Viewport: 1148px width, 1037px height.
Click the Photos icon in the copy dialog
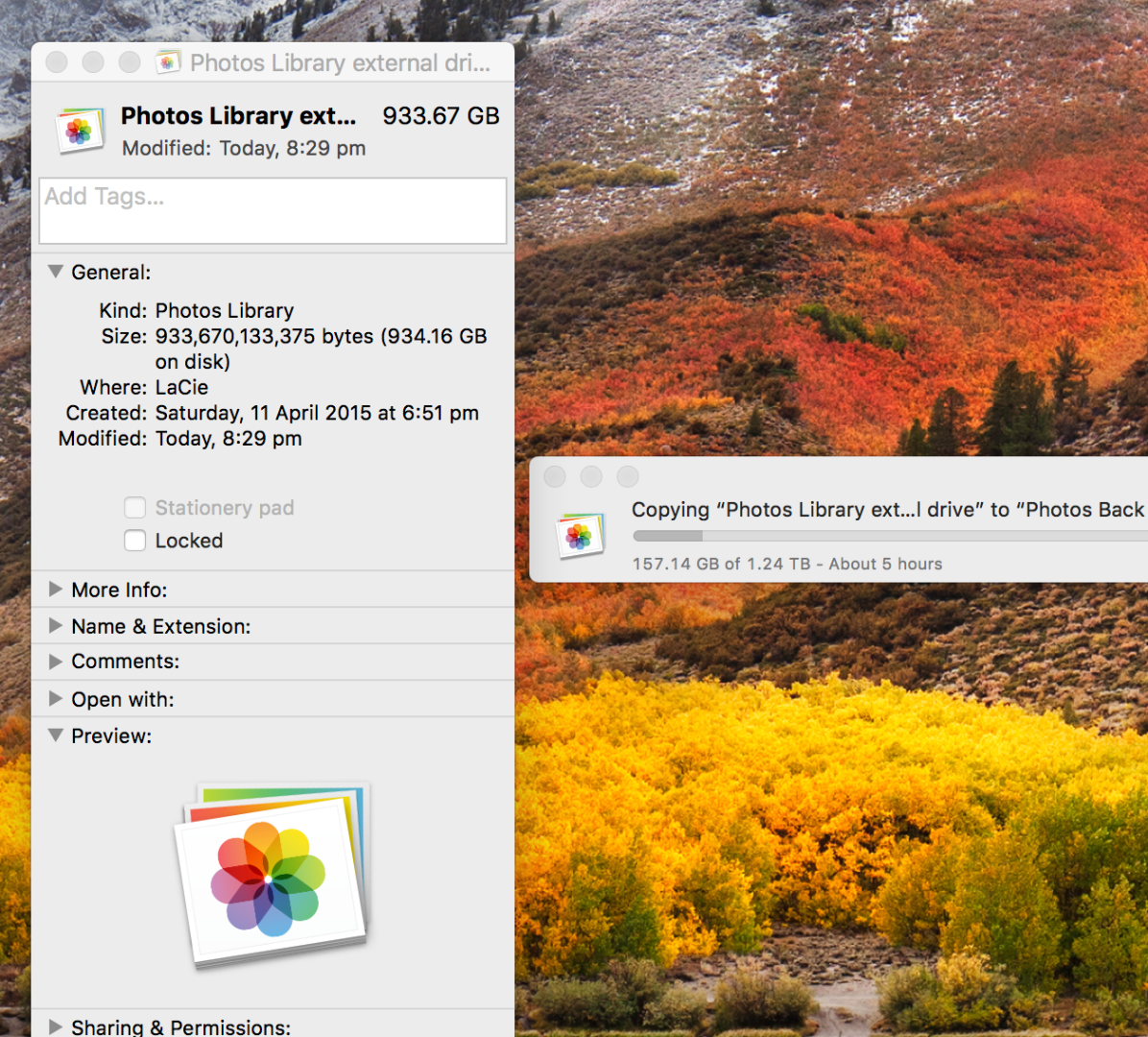pos(580,536)
